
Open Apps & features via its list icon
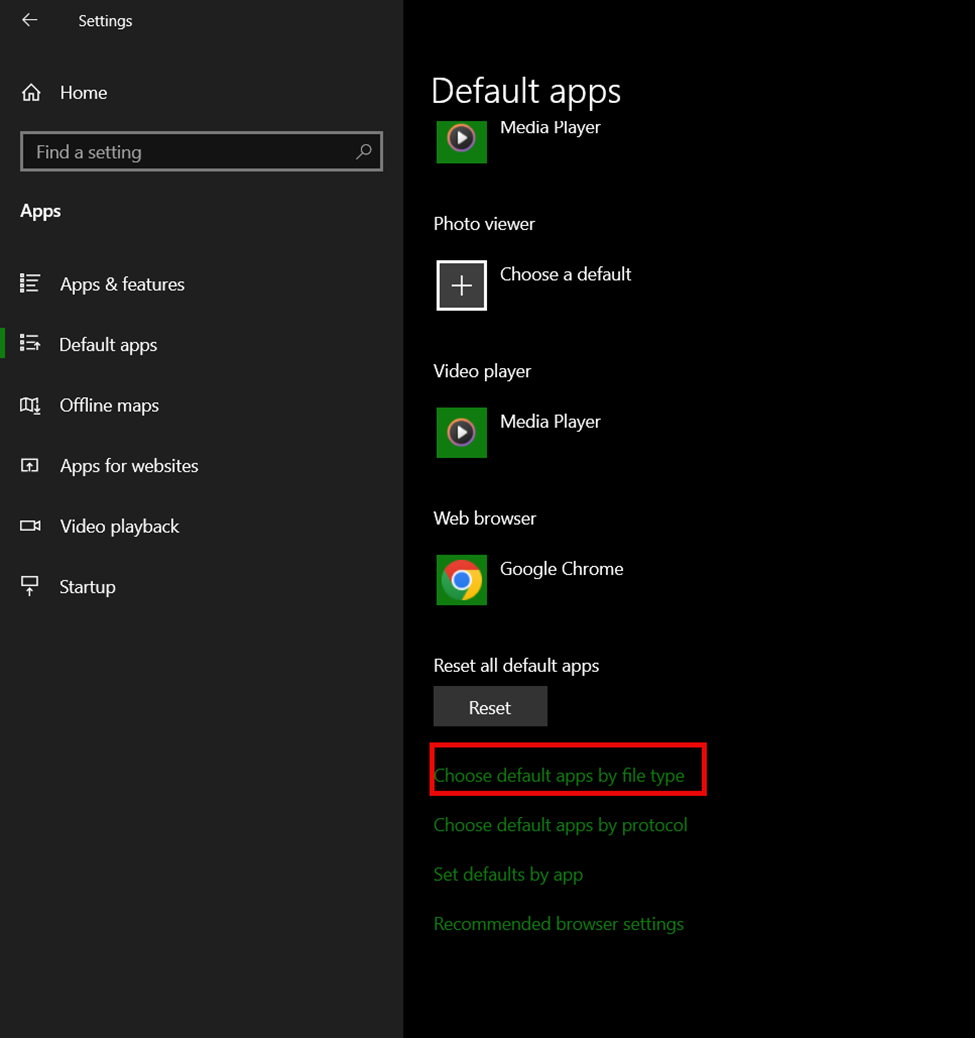(30, 284)
